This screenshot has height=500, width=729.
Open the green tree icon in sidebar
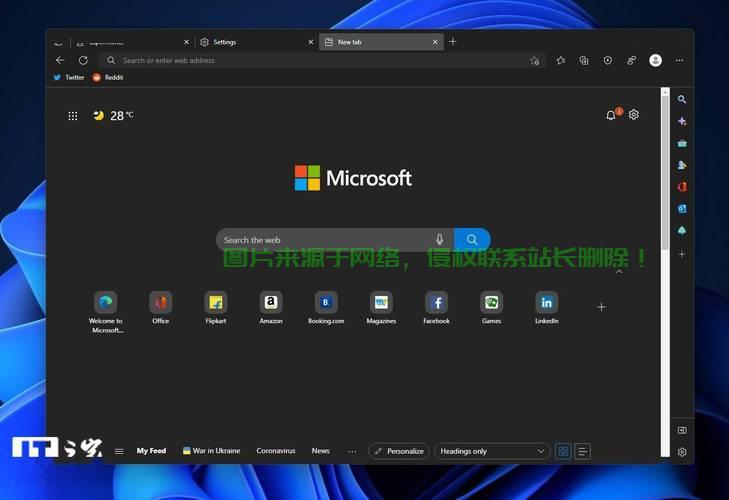[x=682, y=231]
